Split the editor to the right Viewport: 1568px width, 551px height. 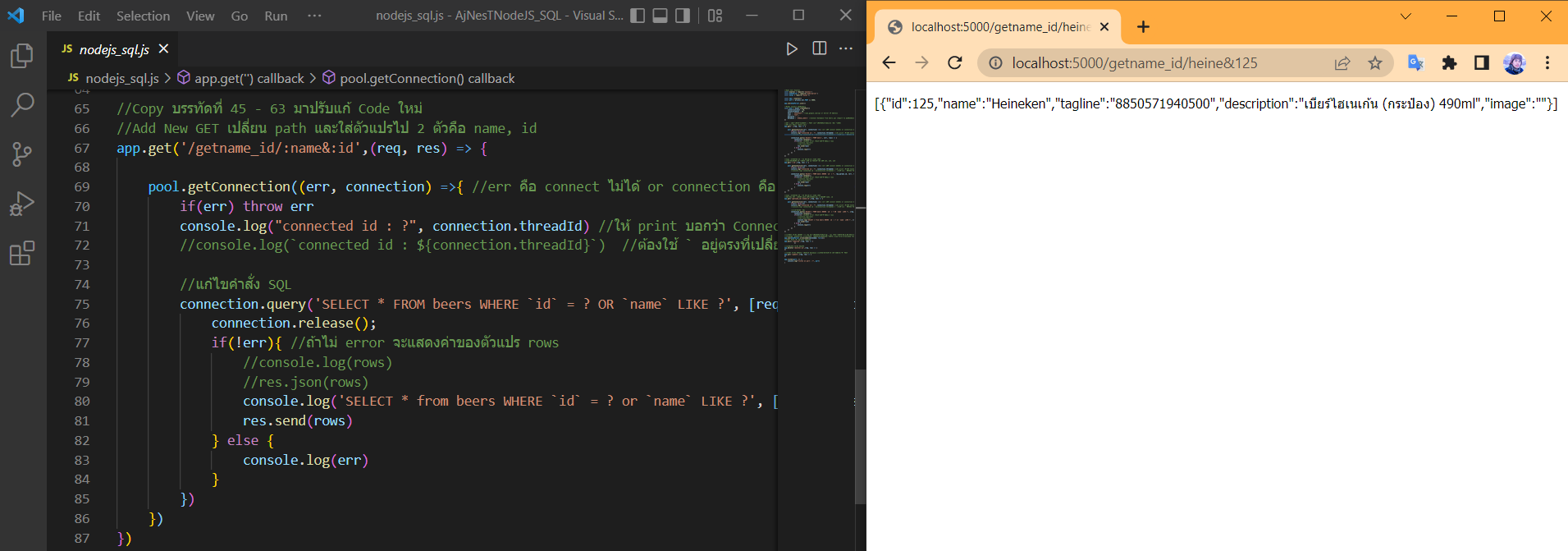click(819, 49)
